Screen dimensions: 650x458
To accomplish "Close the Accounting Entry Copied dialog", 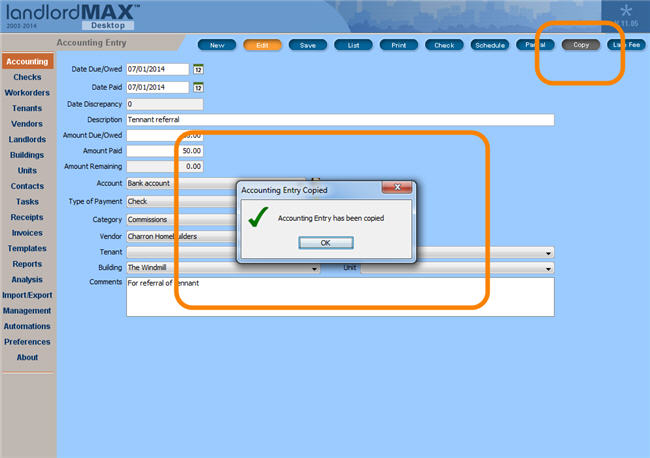I will coord(397,187).
